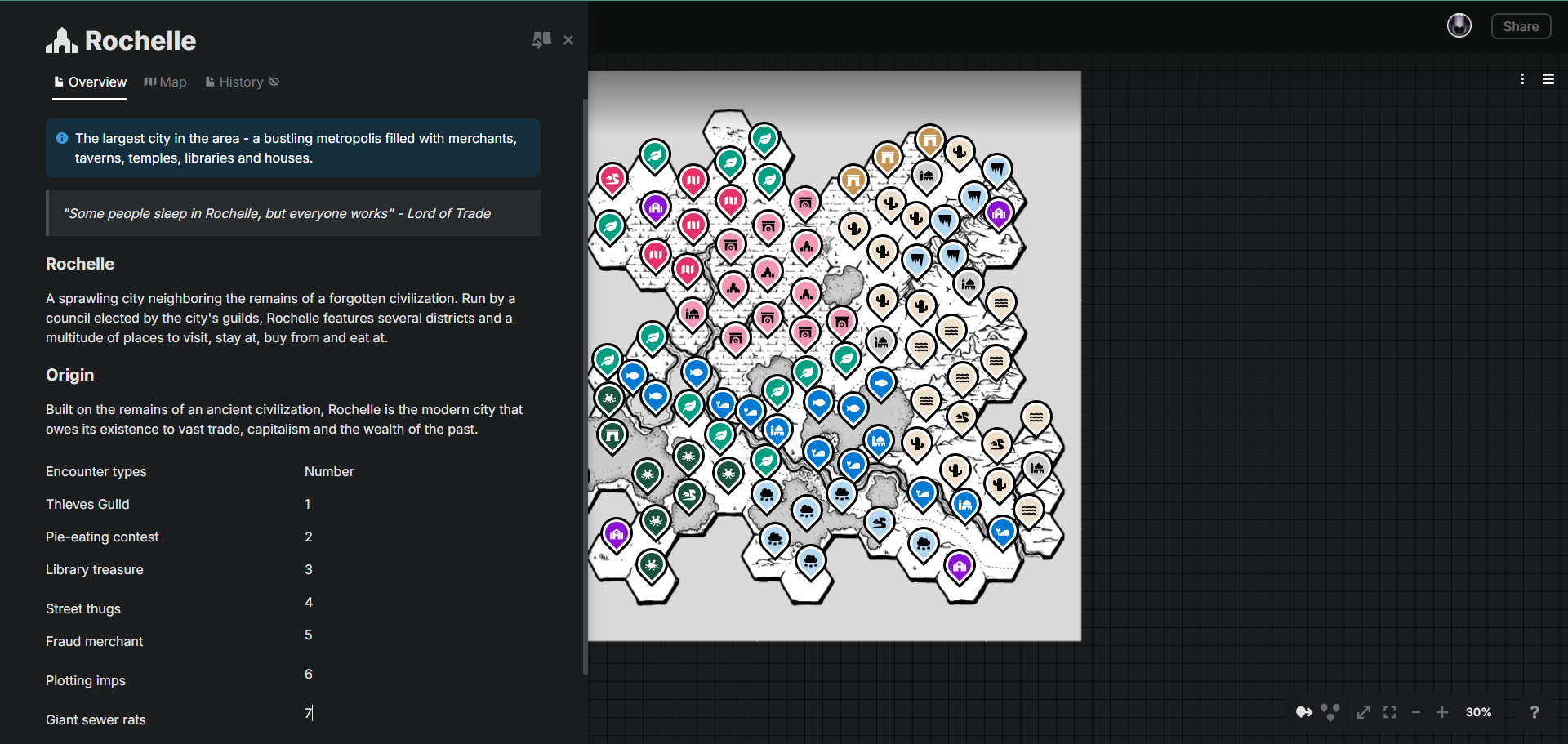Select the Overview tab

(98, 82)
